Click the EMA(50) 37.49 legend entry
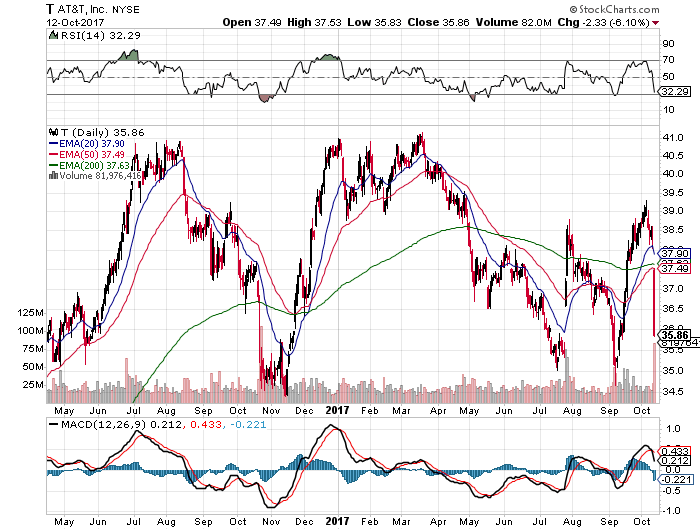 (x=87, y=154)
